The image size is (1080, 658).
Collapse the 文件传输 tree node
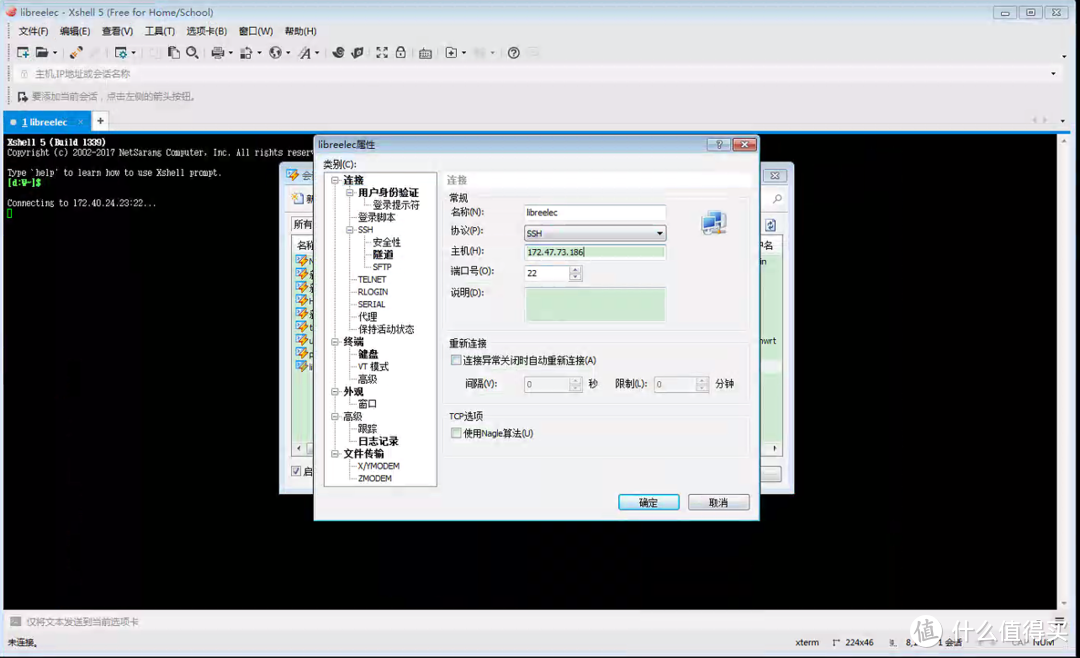point(335,453)
